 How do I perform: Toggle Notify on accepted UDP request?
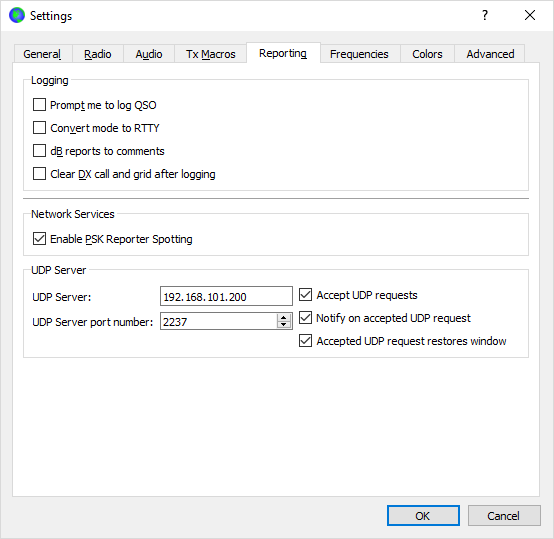tap(306, 318)
